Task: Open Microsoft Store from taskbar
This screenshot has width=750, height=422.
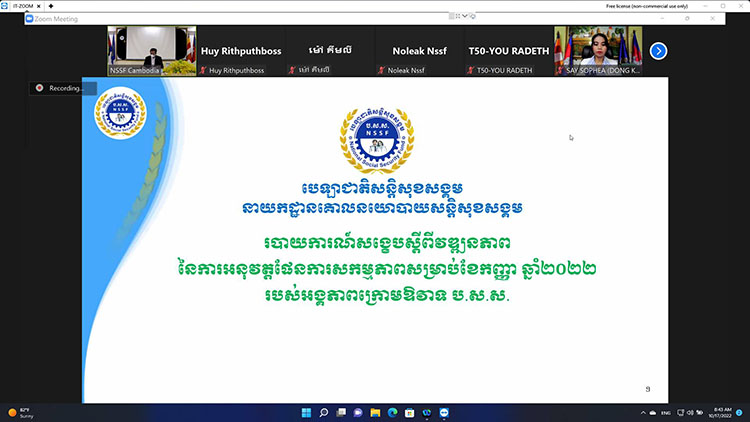Action: [409, 412]
